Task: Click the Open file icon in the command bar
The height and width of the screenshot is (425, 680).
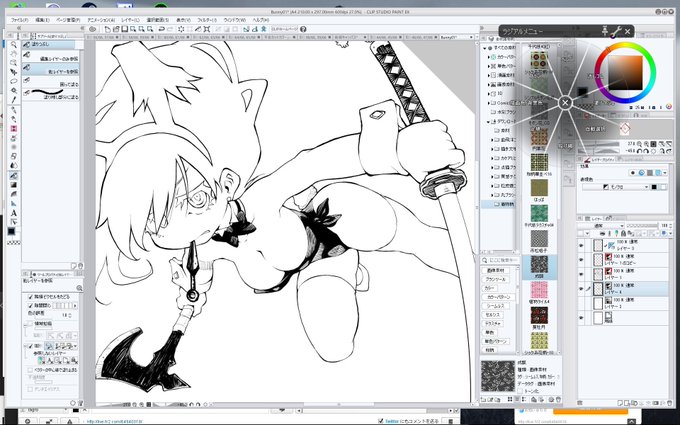Action: 116,29
